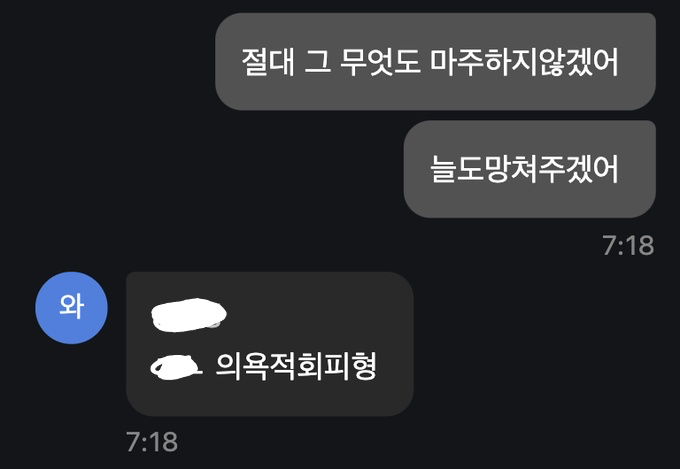Click empty space right of the upper scribble
The width and height of the screenshot is (680, 469).
click(x=317, y=315)
